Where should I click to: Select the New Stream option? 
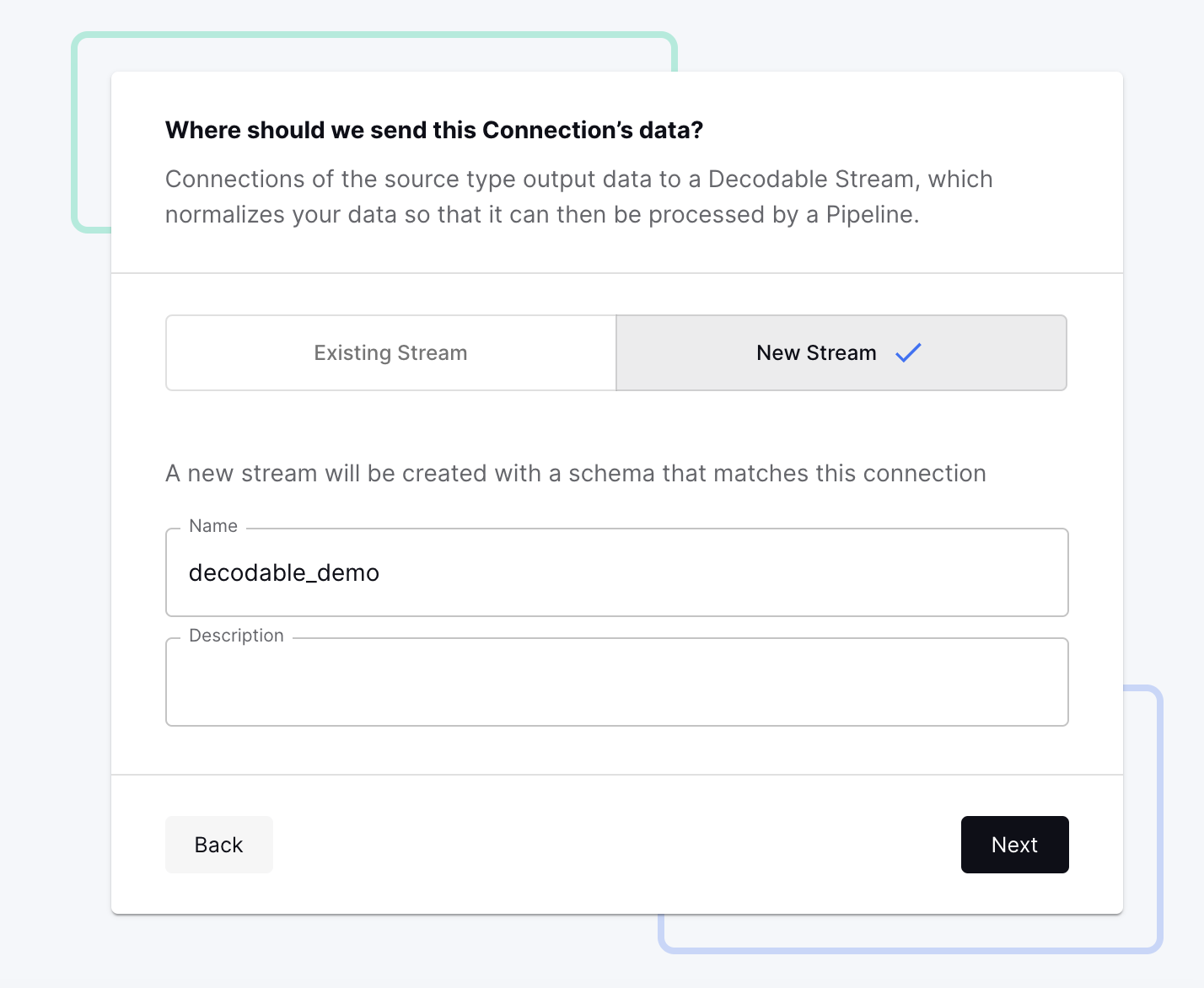[816, 353]
